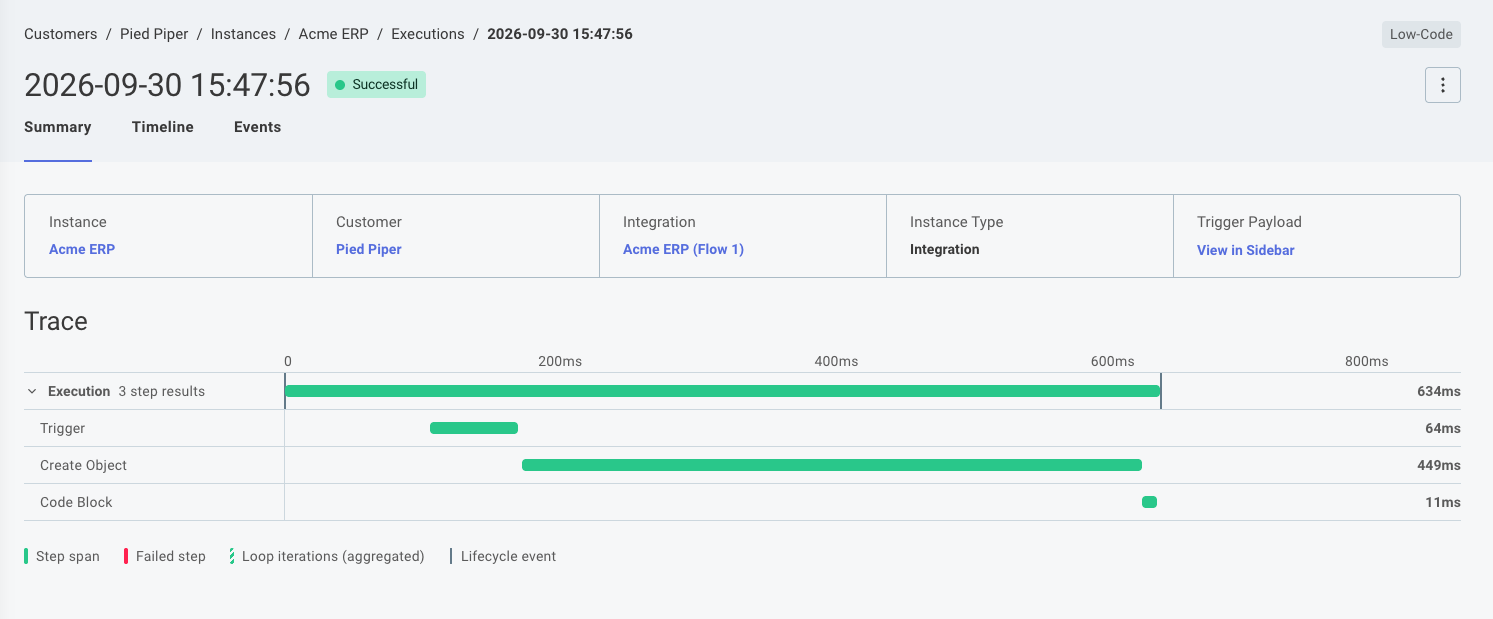Click the Code Block row label
1493x619 pixels.
(x=76, y=502)
